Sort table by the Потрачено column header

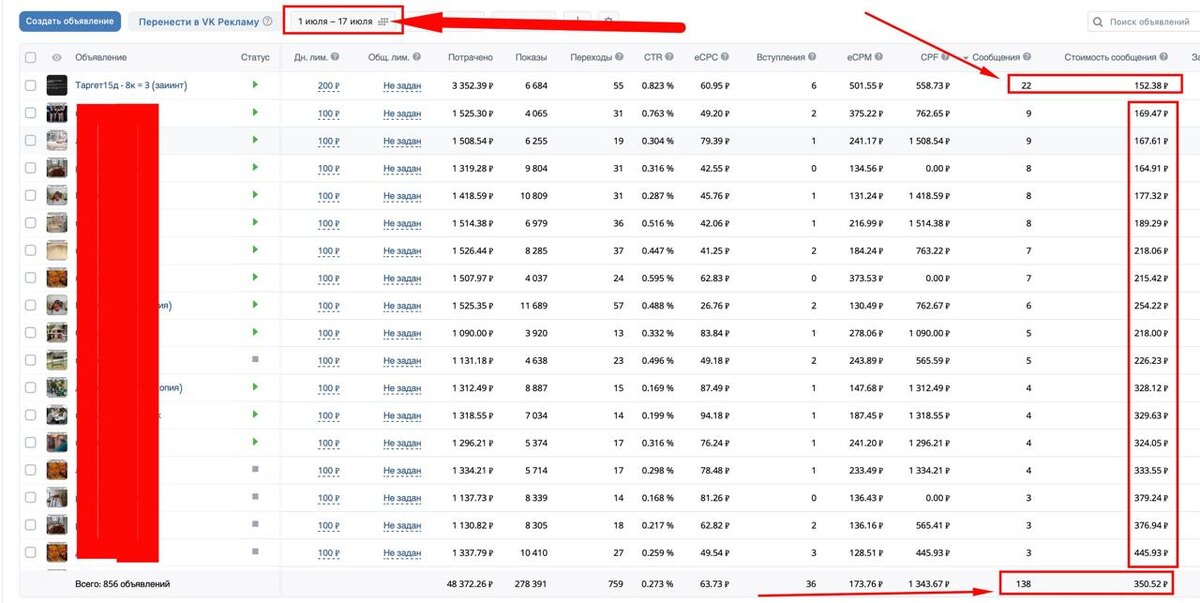tap(470, 57)
